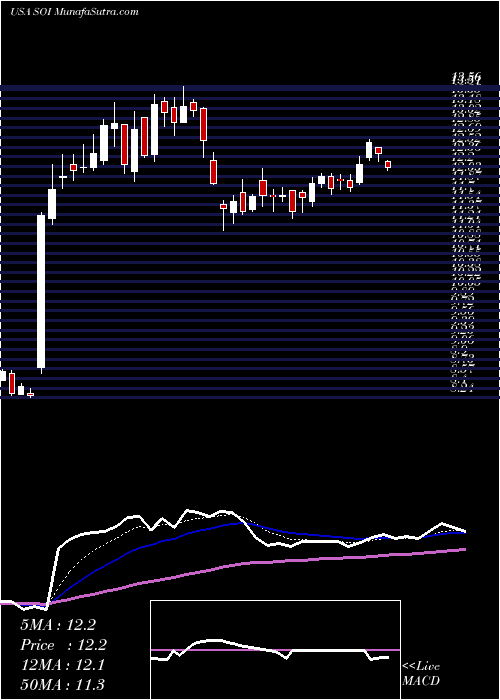This screenshot has height=700, width=500.
Task: Click the 50MA : 11.3 label
Action: coord(62,685)
